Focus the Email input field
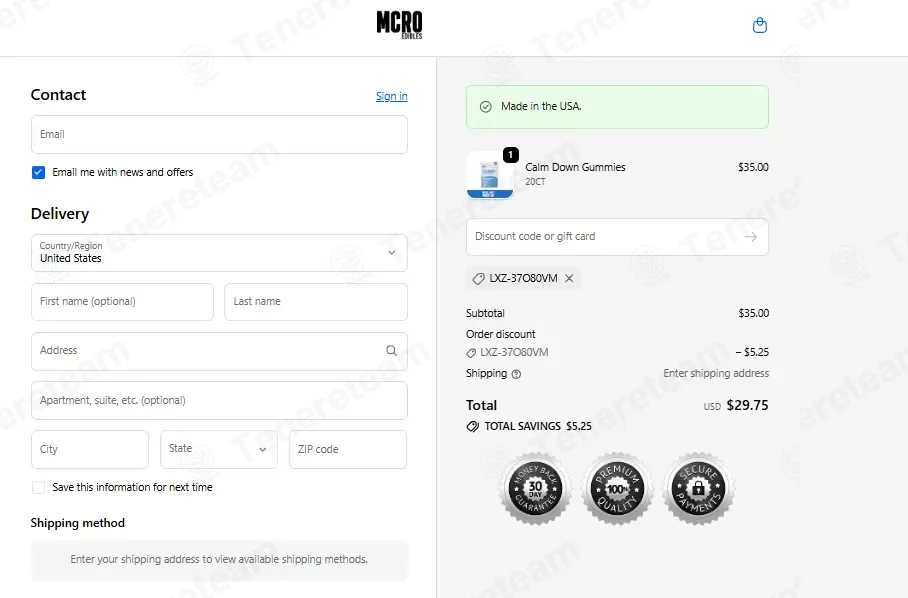Viewport: 908px width, 598px height. point(219,134)
